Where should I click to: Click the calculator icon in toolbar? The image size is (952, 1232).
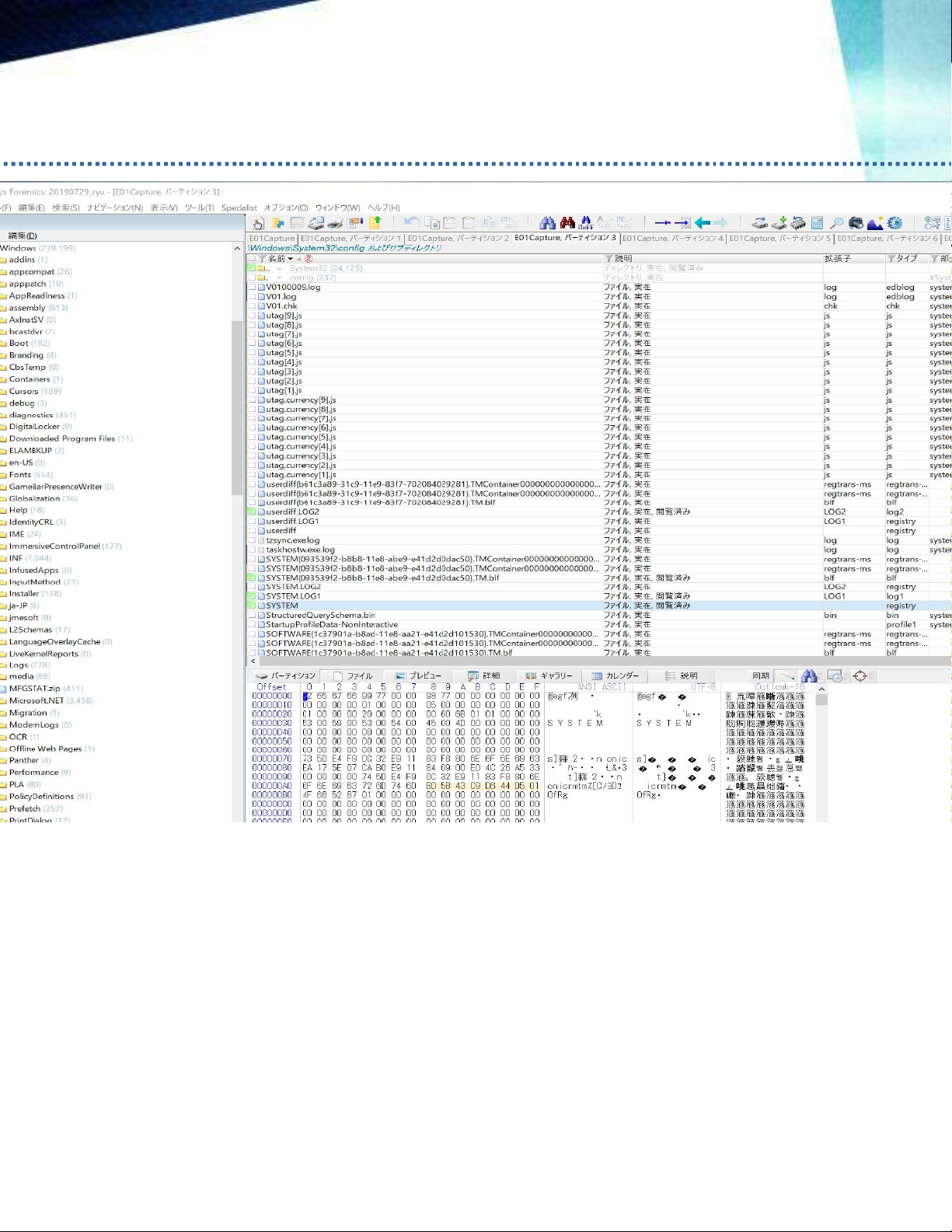click(817, 223)
